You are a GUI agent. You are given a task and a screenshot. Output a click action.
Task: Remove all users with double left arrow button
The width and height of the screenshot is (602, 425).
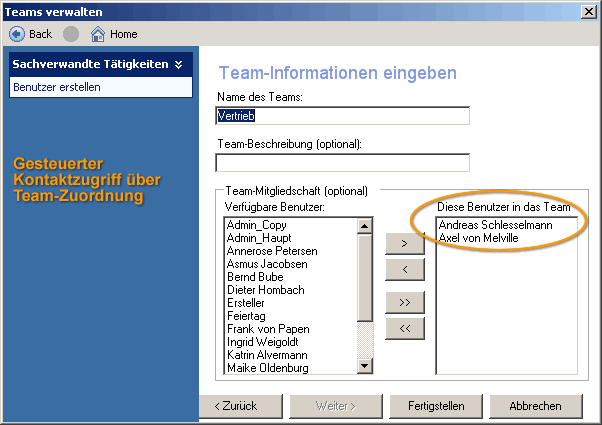404,327
